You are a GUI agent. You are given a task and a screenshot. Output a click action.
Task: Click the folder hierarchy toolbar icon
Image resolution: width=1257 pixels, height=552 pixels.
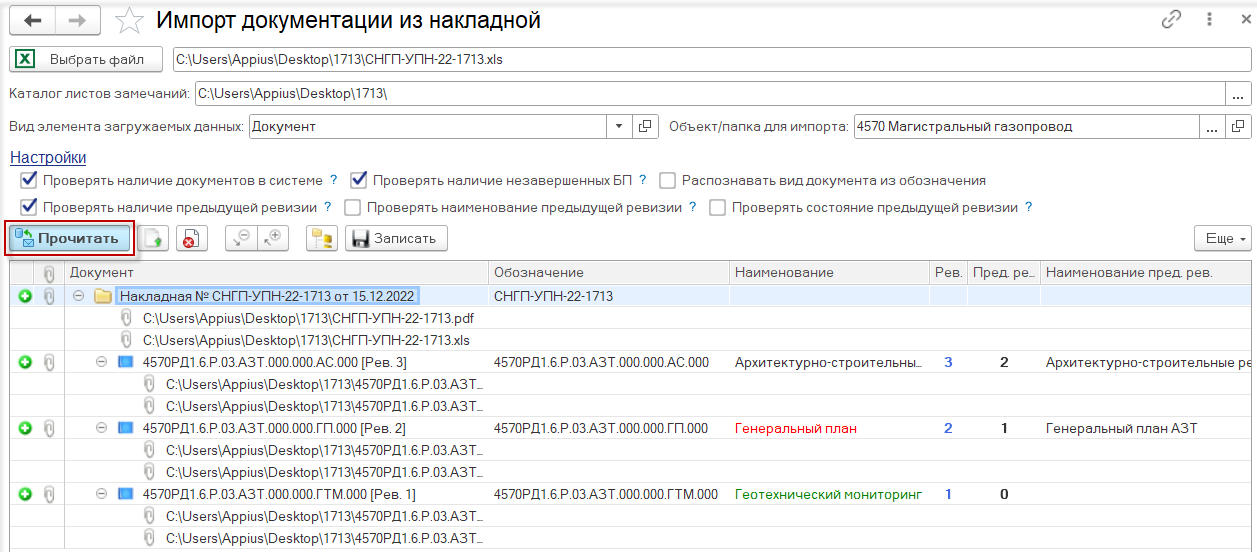(321, 238)
